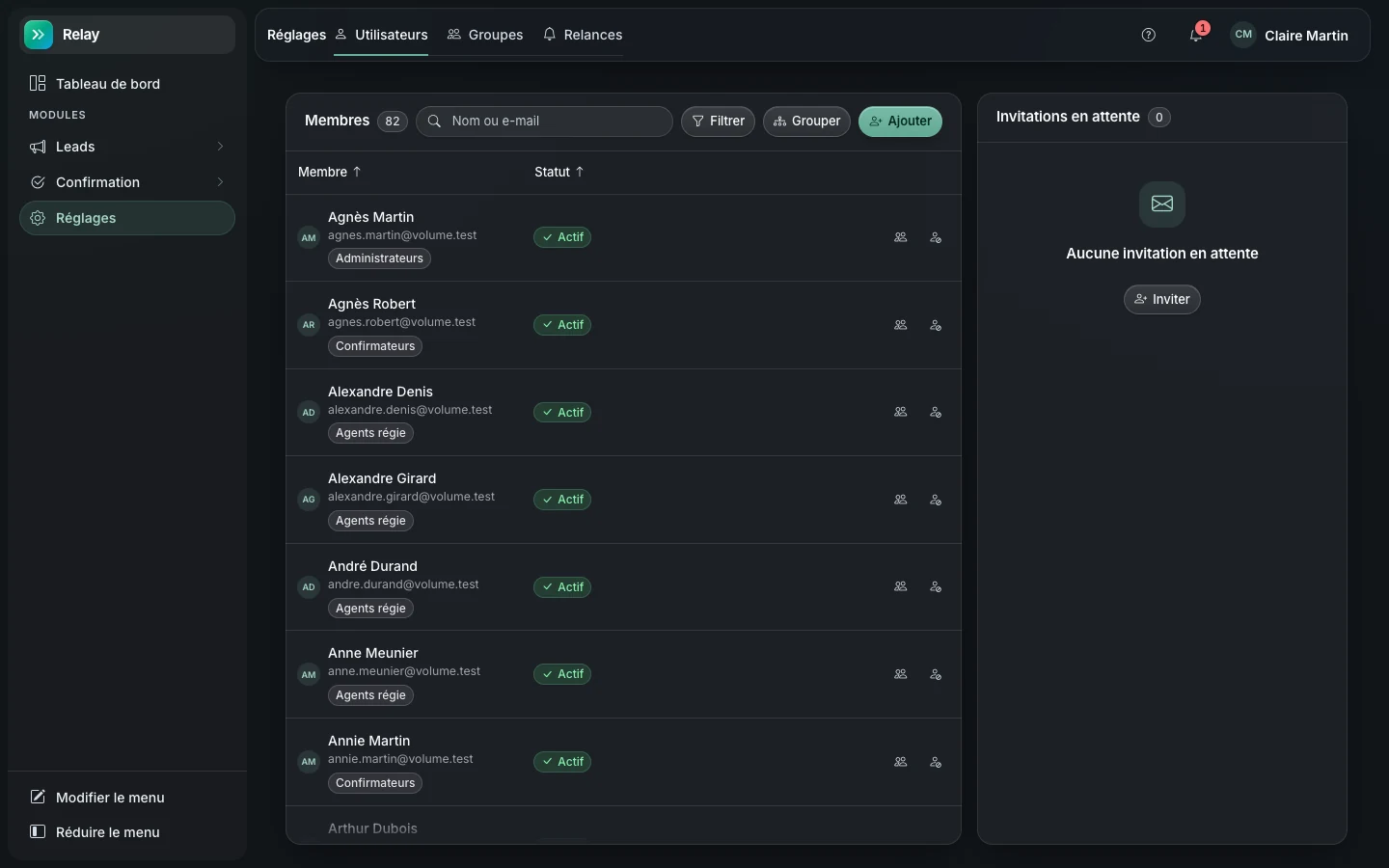The image size is (1389, 868).
Task: Focus the Nom ou e-mail search field
Action: tap(544, 122)
